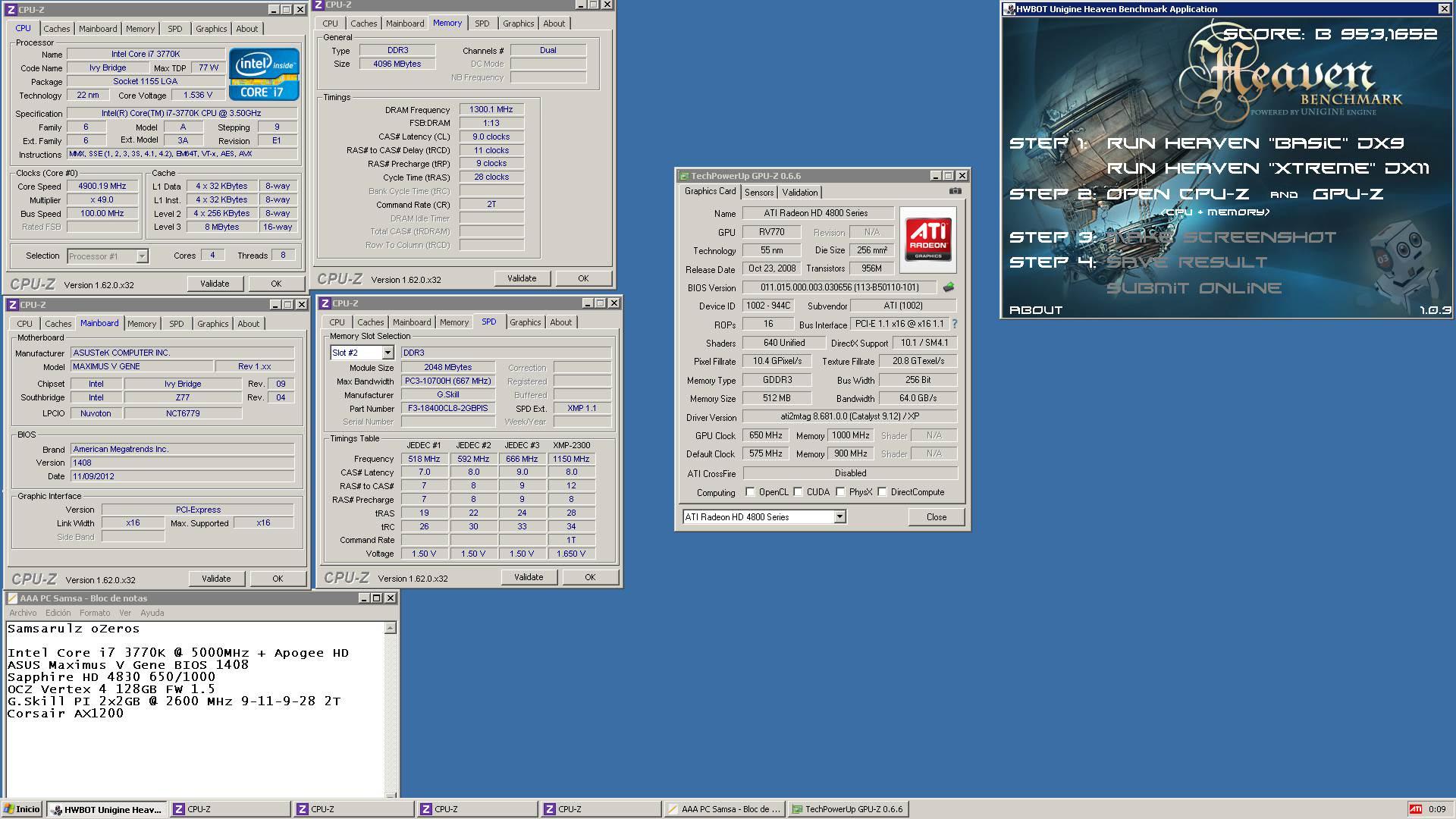This screenshot has height=819, width=1456.
Task: Click OK in Mainboard CPU-Z window
Action: click(x=278, y=579)
